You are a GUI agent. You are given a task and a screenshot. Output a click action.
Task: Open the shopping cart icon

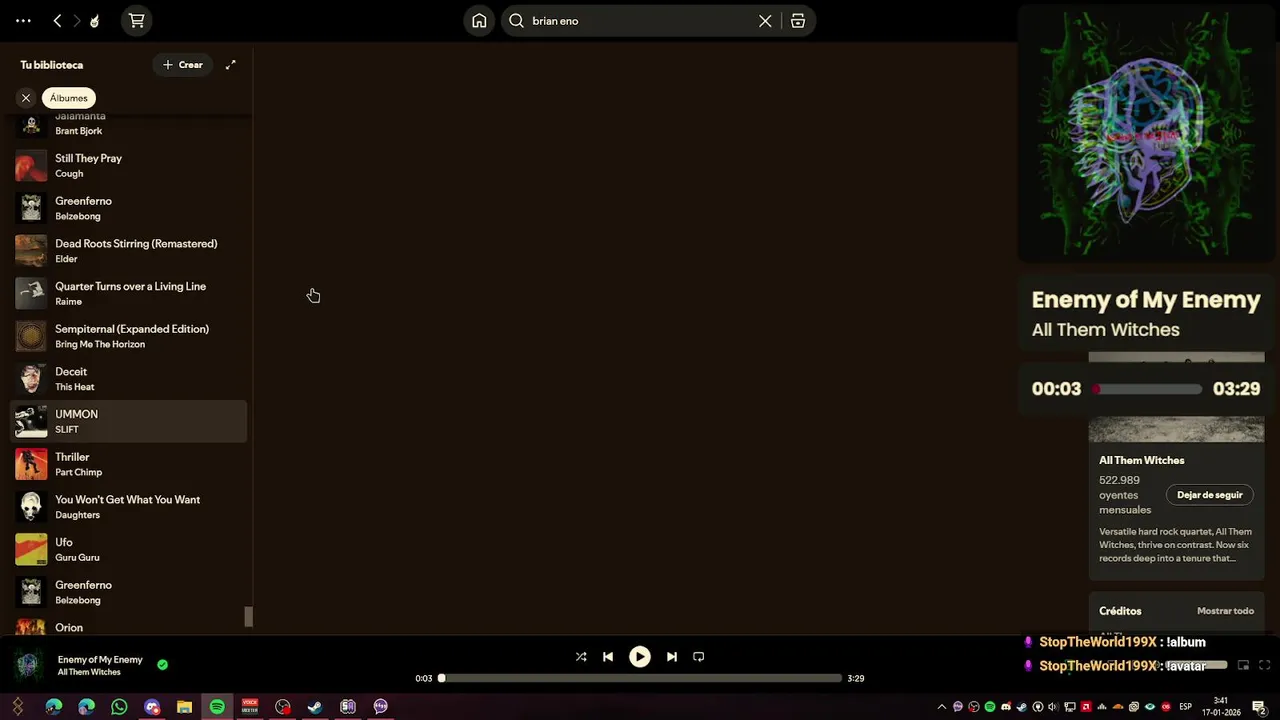137,20
